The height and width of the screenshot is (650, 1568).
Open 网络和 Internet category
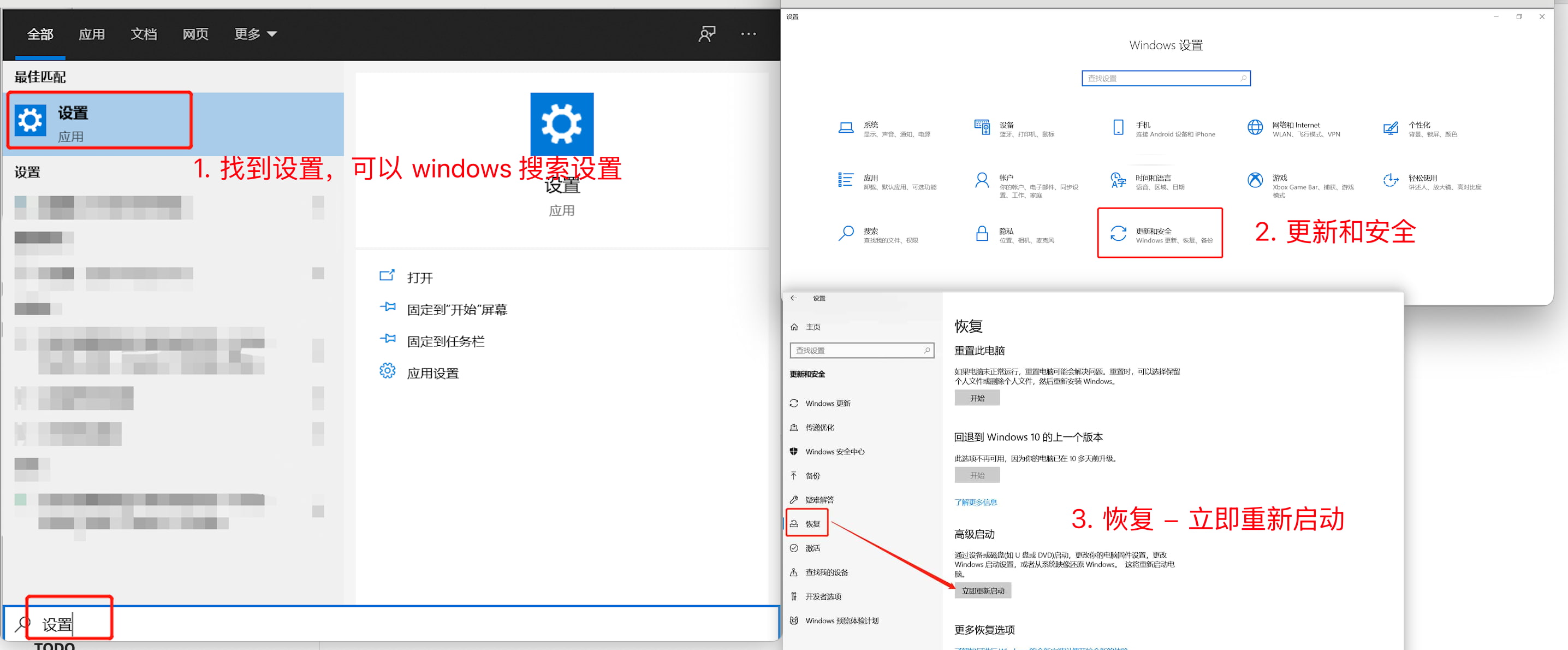tap(1293, 128)
